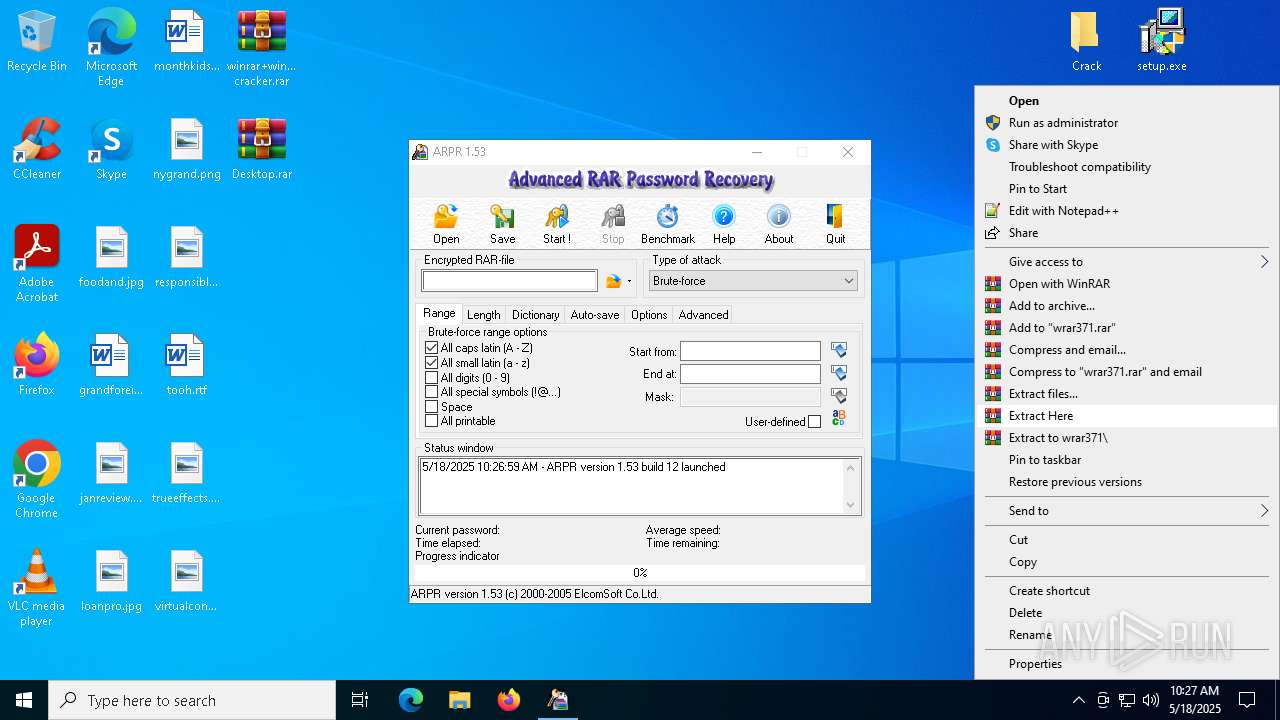Expand the Type of attack dropdown

coord(848,281)
